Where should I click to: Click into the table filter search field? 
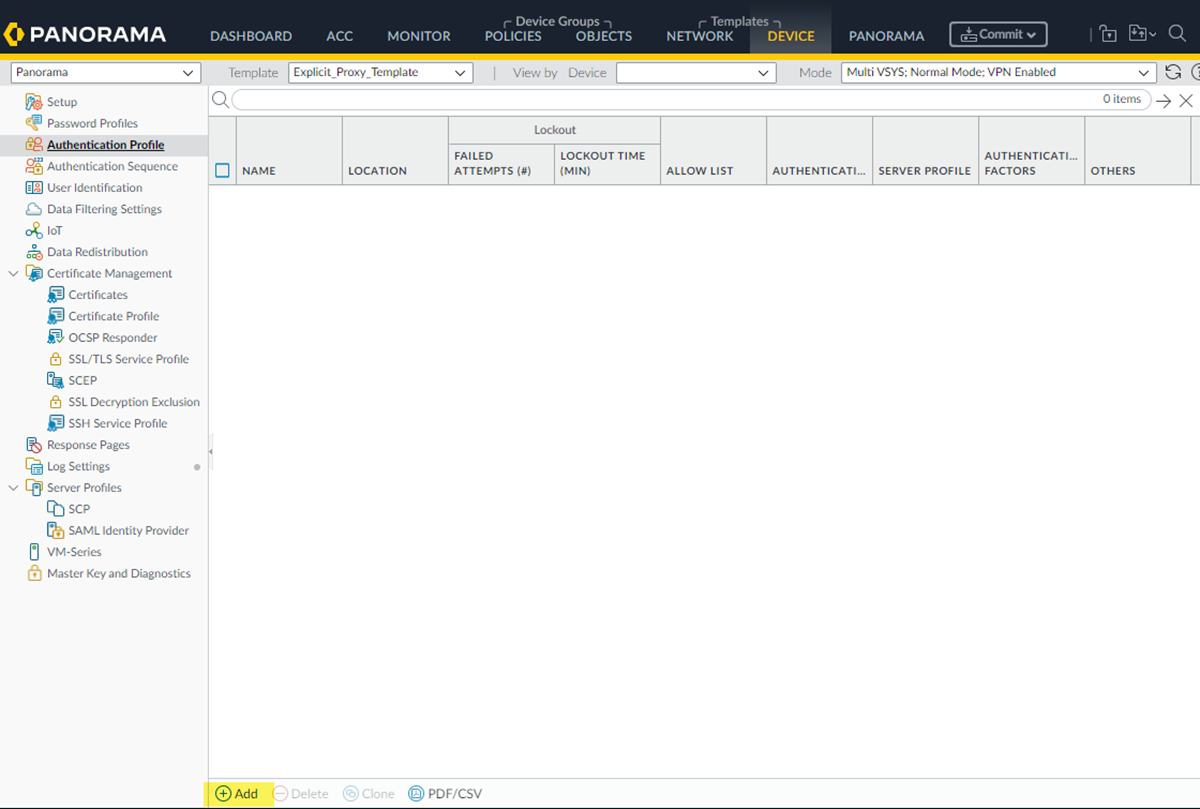coord(660,100)
